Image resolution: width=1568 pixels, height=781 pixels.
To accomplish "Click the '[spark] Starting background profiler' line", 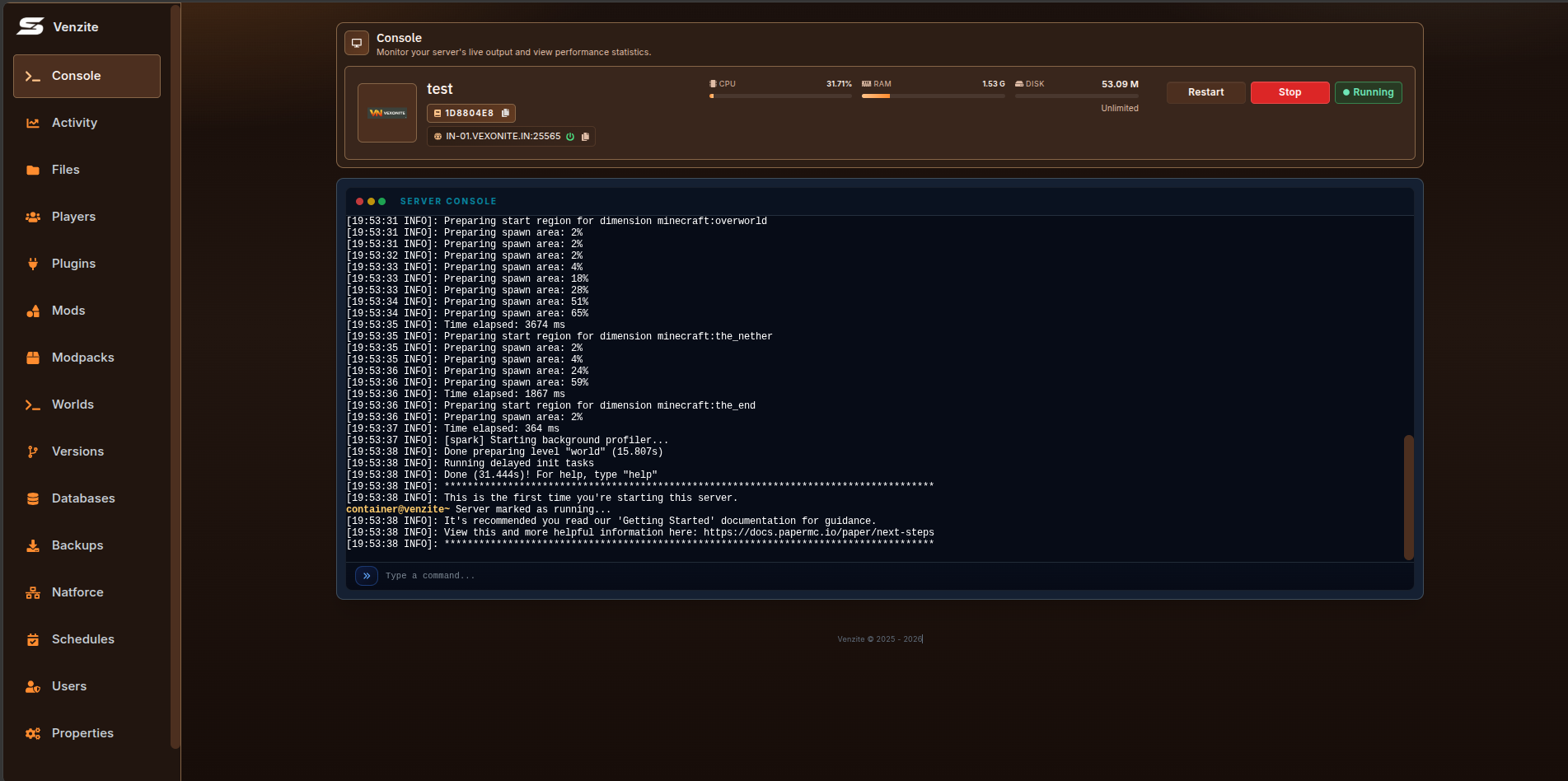I will [x=508, y=441].
